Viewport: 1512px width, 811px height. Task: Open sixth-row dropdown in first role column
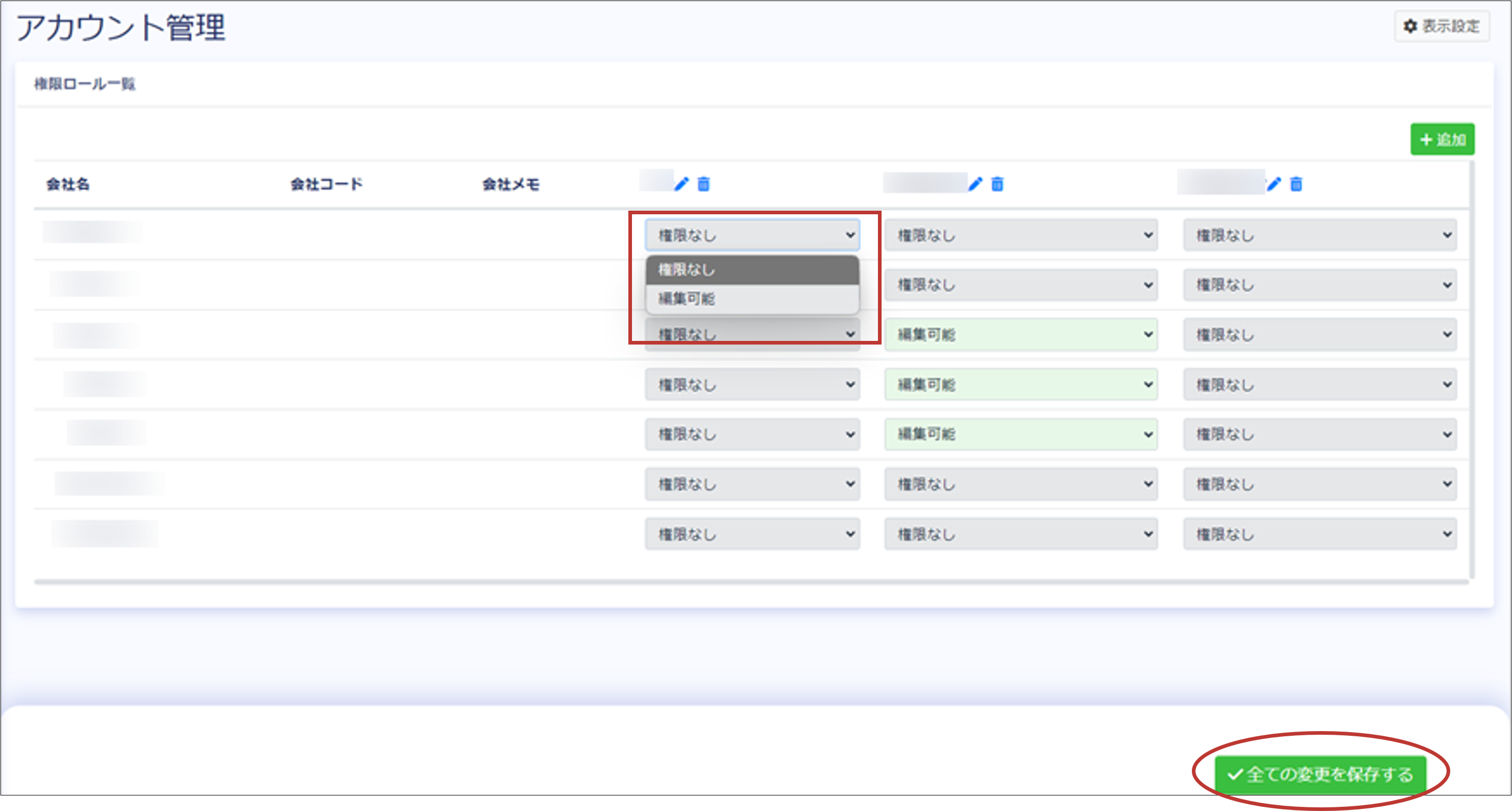point(752,484)
